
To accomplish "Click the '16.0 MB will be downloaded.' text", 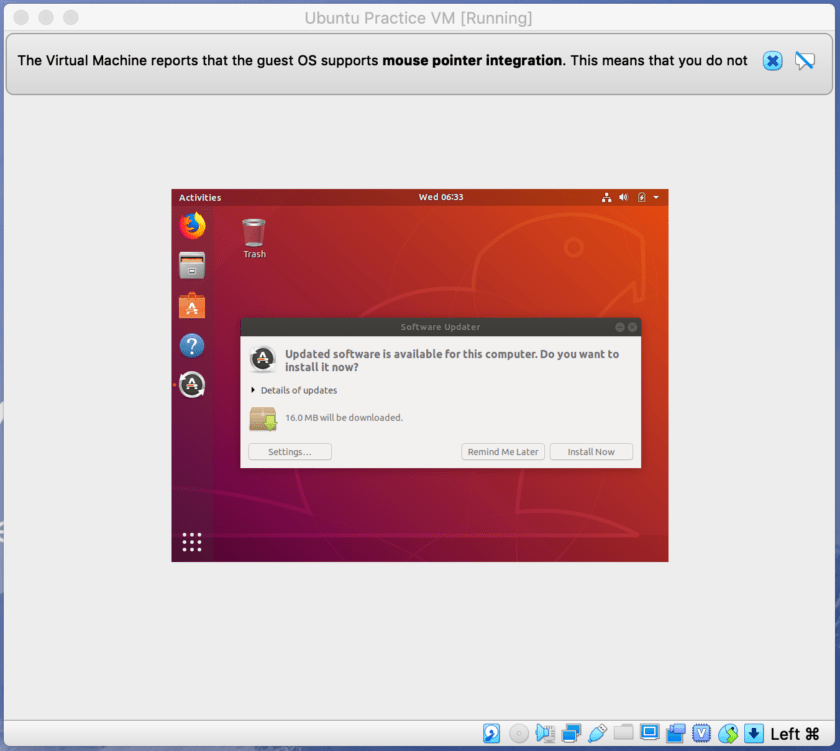I will point(344,417).
